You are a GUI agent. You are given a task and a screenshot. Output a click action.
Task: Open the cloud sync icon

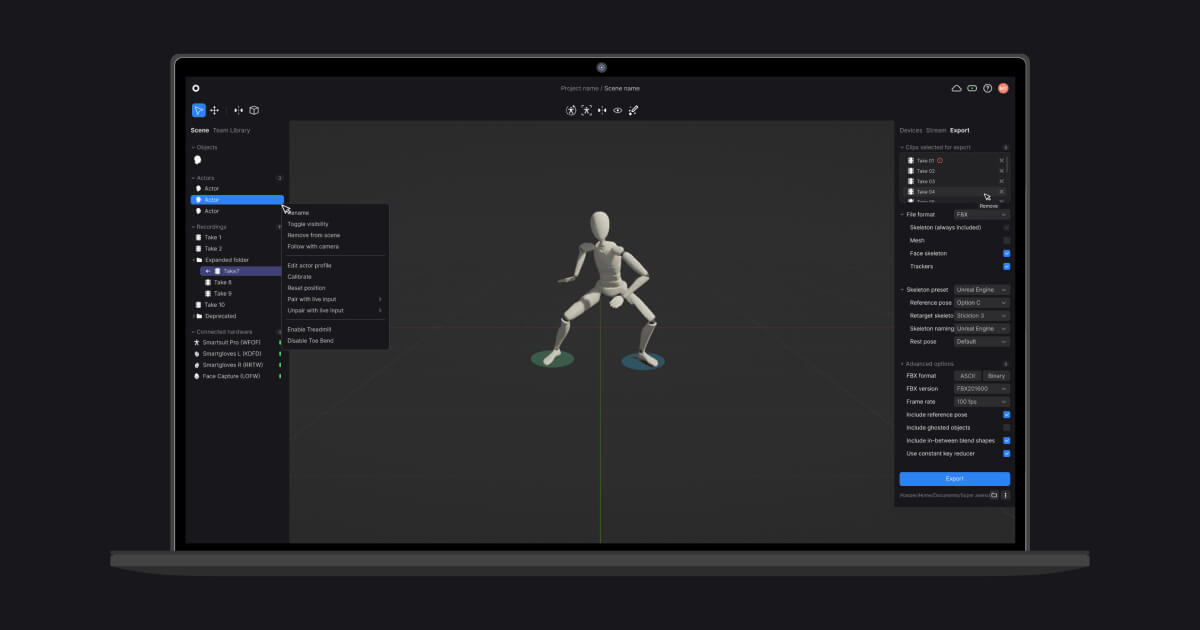click(x=956, y=88)
